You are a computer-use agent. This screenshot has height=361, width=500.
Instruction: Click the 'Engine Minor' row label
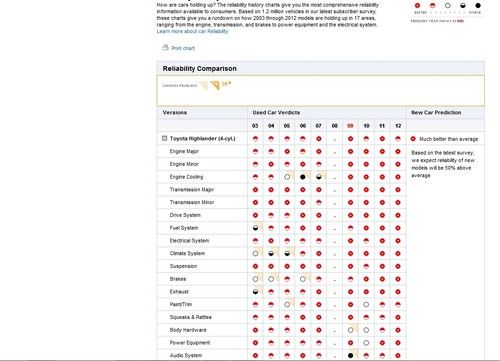(184, 164)
